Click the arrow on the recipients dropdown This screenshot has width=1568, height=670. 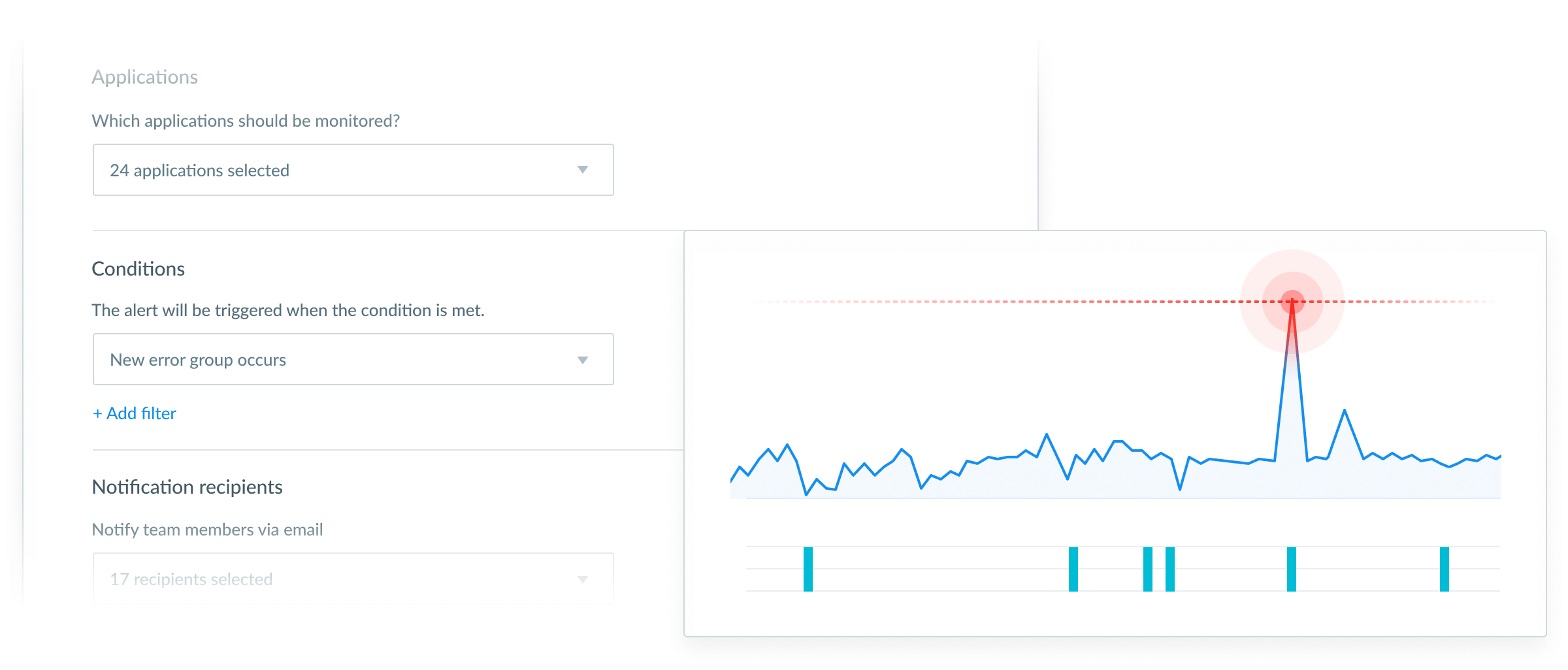click(x=583, y=579)
